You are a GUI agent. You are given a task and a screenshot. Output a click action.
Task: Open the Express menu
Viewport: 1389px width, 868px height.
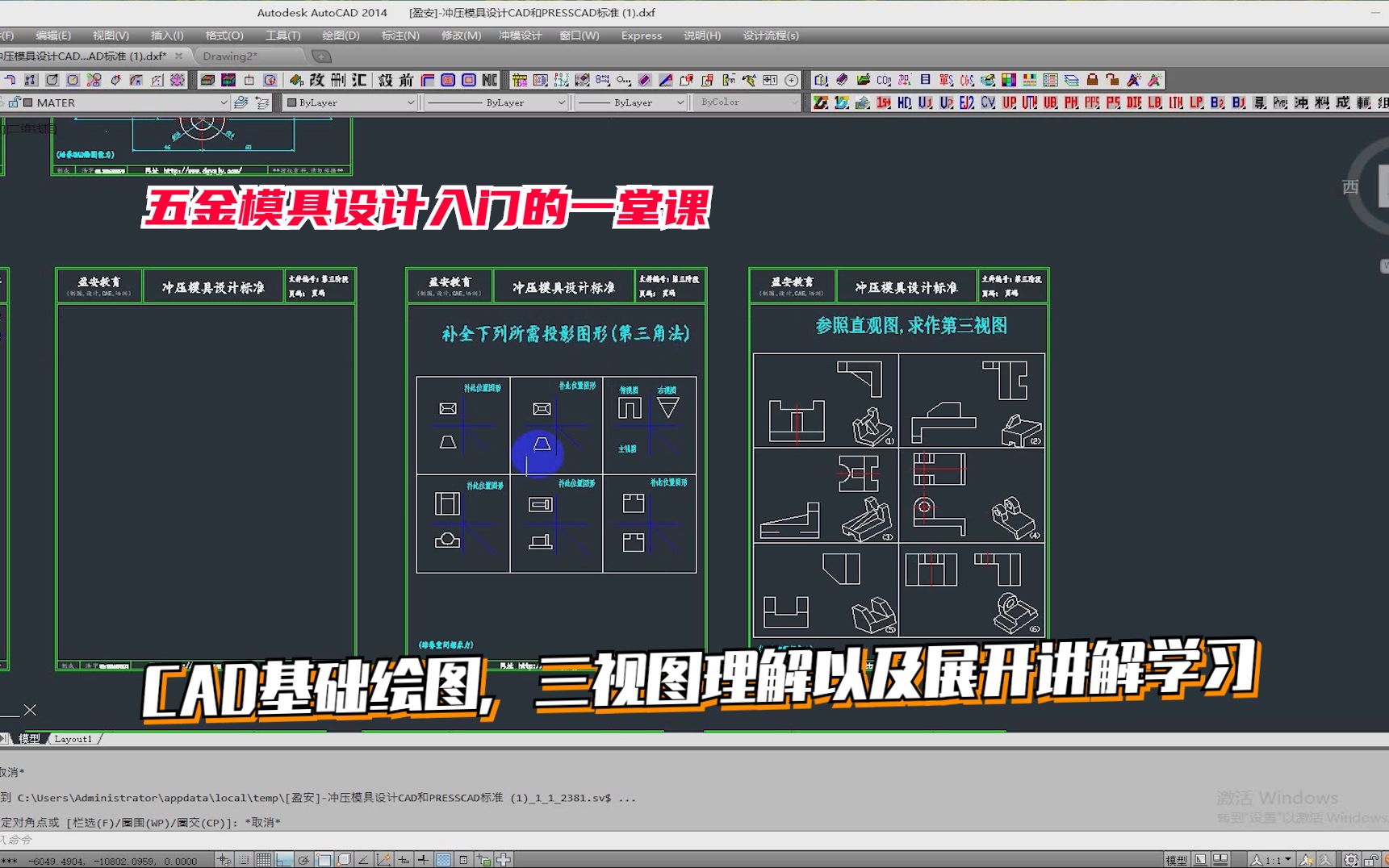[x=642, y=35]
